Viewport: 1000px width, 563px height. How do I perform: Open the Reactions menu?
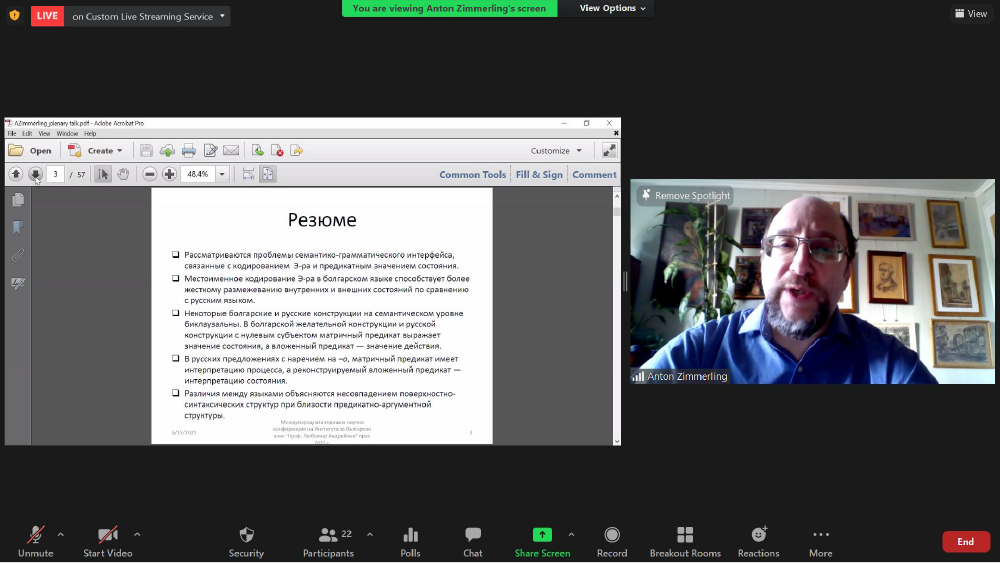click(x=759, y=541)
